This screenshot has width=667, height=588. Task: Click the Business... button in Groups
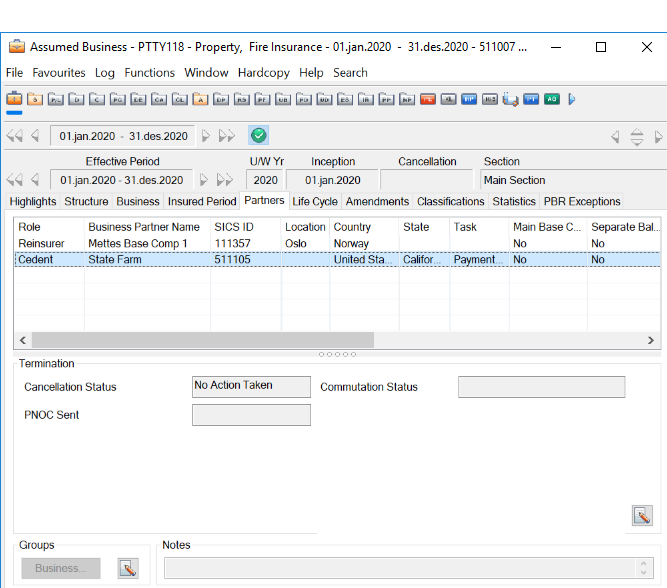pos(60,568)
